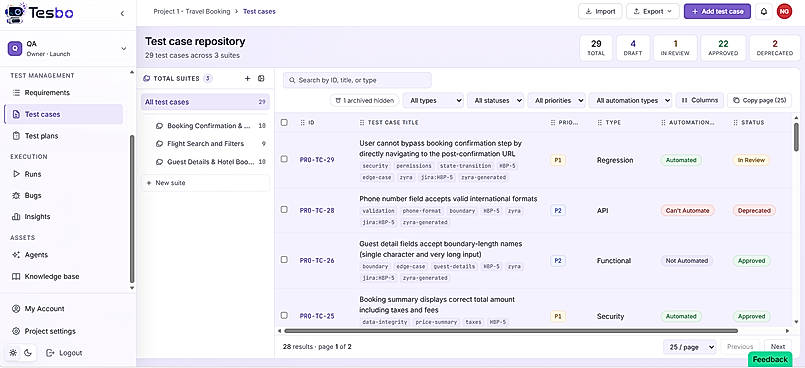This screenshot has height=368, width=805.
Task: Click the drag handle of ID column
Action: (302, 123)
